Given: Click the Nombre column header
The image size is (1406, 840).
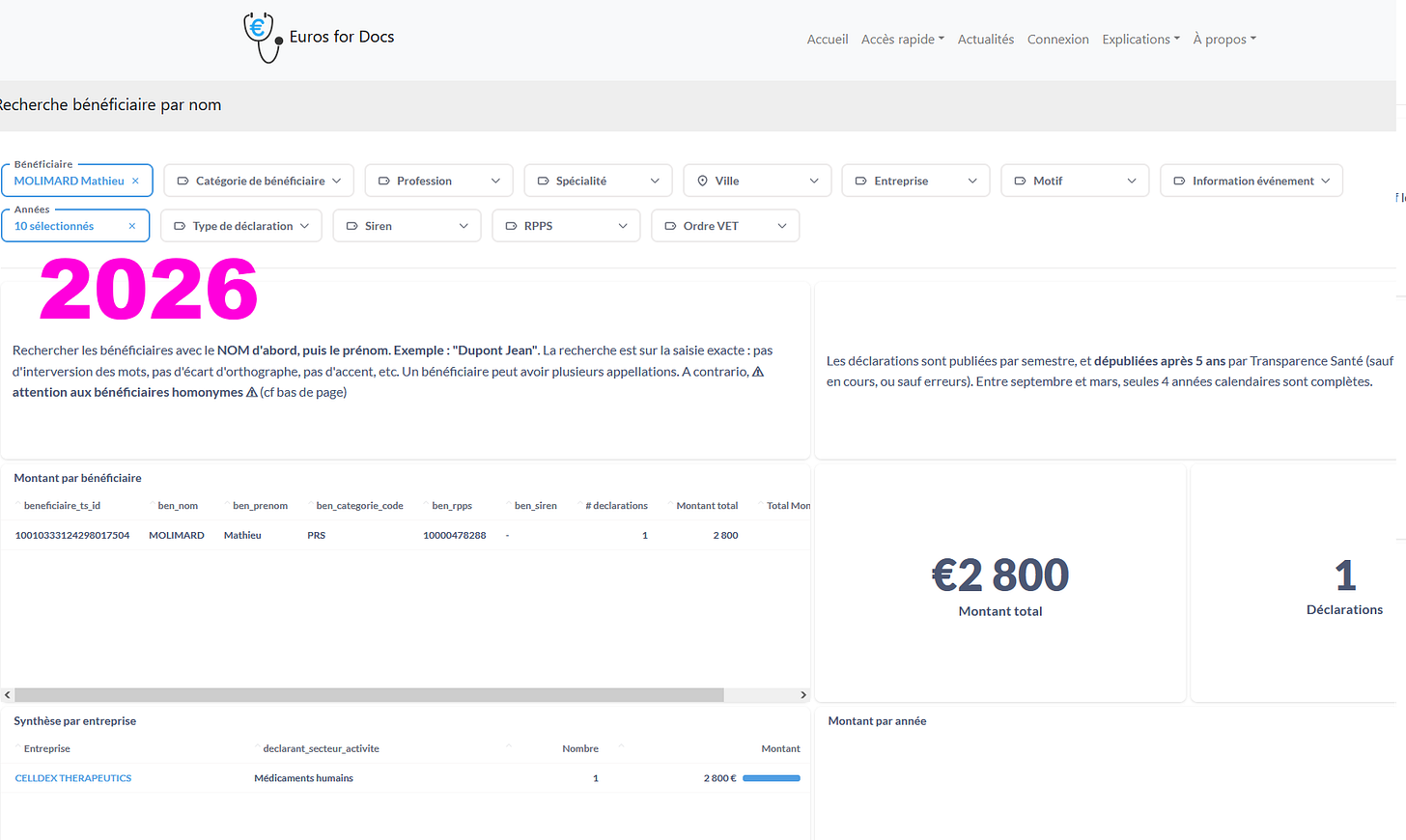Looking at the screenshot, I should (x=580, y=749).
